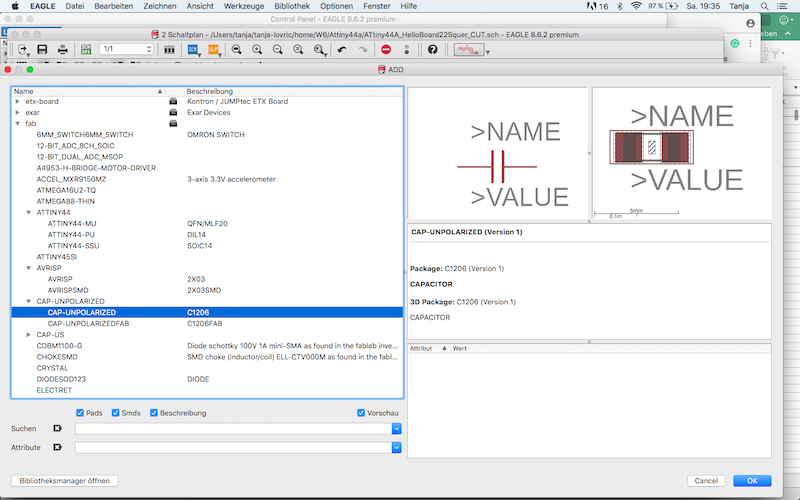Open the Werkzeuge menu
800x500 pixels.
[x=244, y=6]
